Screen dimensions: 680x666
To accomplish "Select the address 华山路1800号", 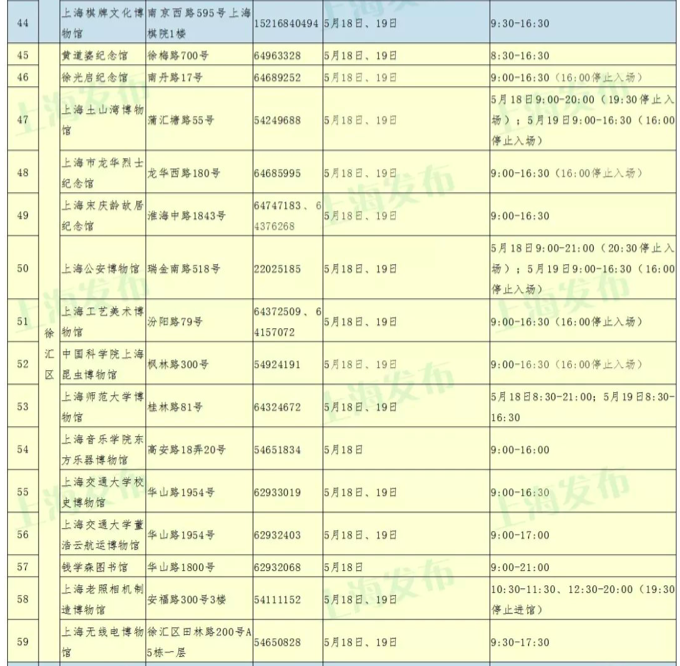I will [181, 567].
